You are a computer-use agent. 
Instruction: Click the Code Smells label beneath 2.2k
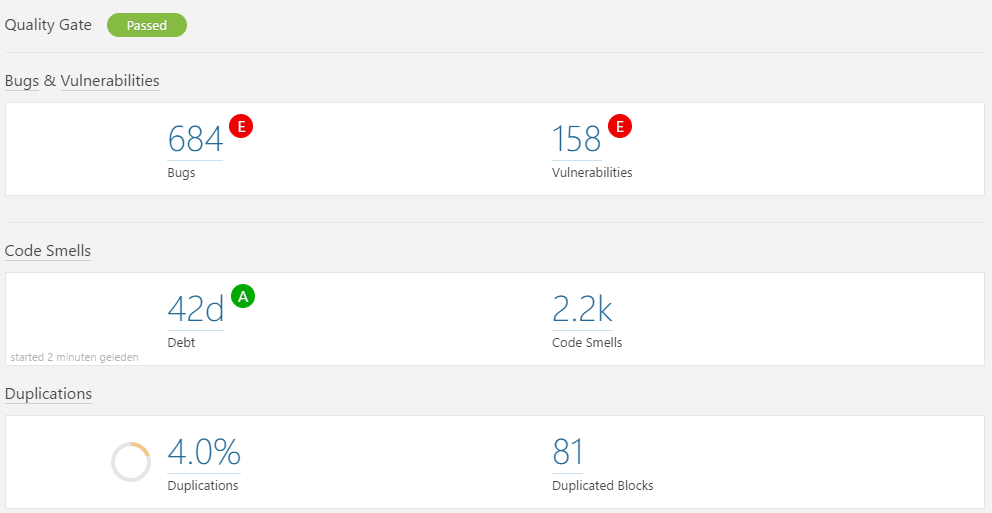pos(587,342)
